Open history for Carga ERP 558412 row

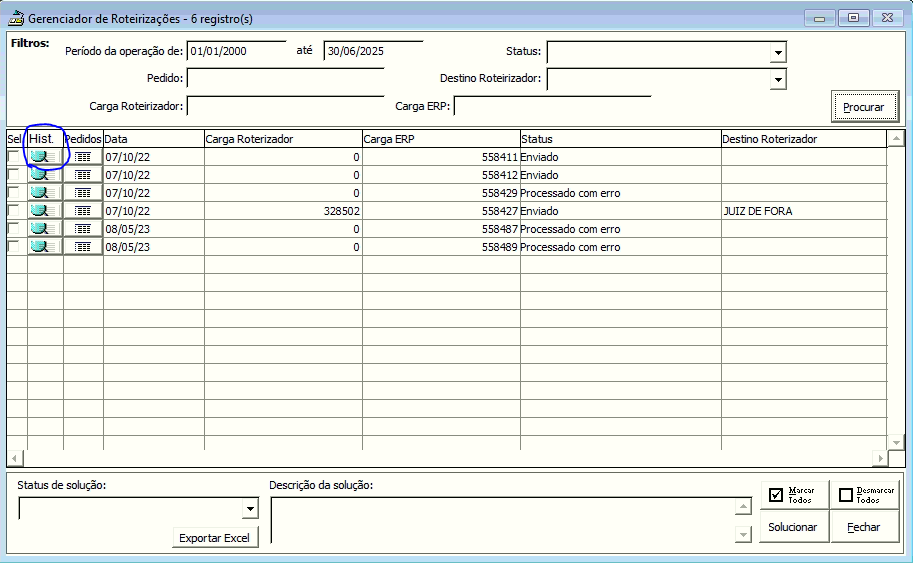(45, 175)
